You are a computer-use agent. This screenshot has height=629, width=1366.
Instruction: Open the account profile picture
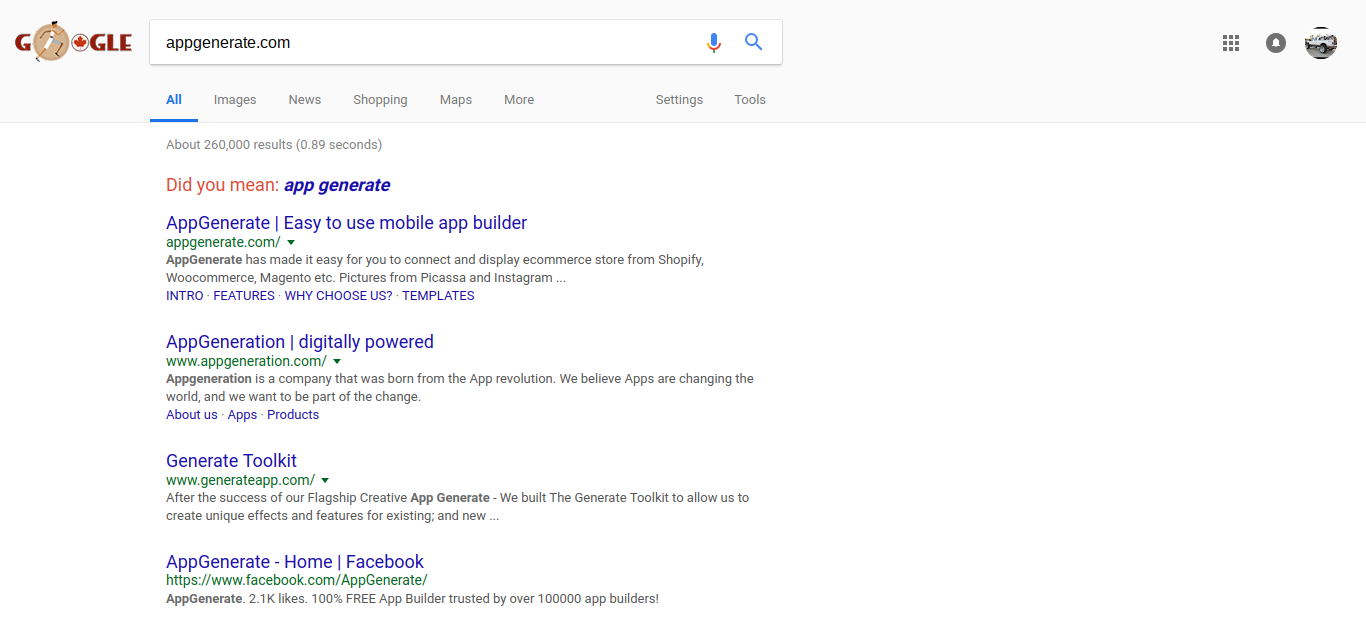1321,43
